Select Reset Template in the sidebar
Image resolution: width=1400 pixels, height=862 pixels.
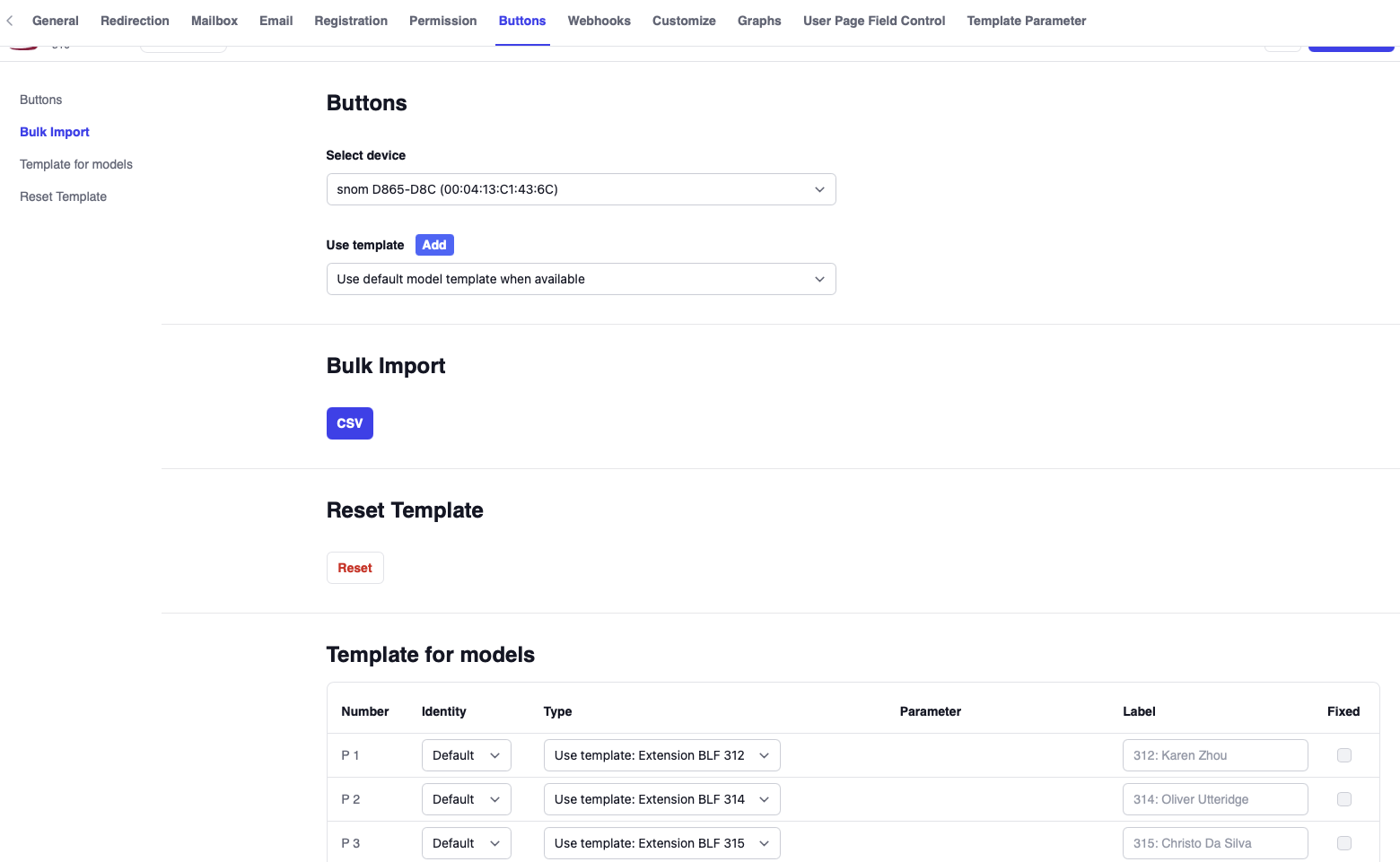pyautogui.click(x=63, y=196)
